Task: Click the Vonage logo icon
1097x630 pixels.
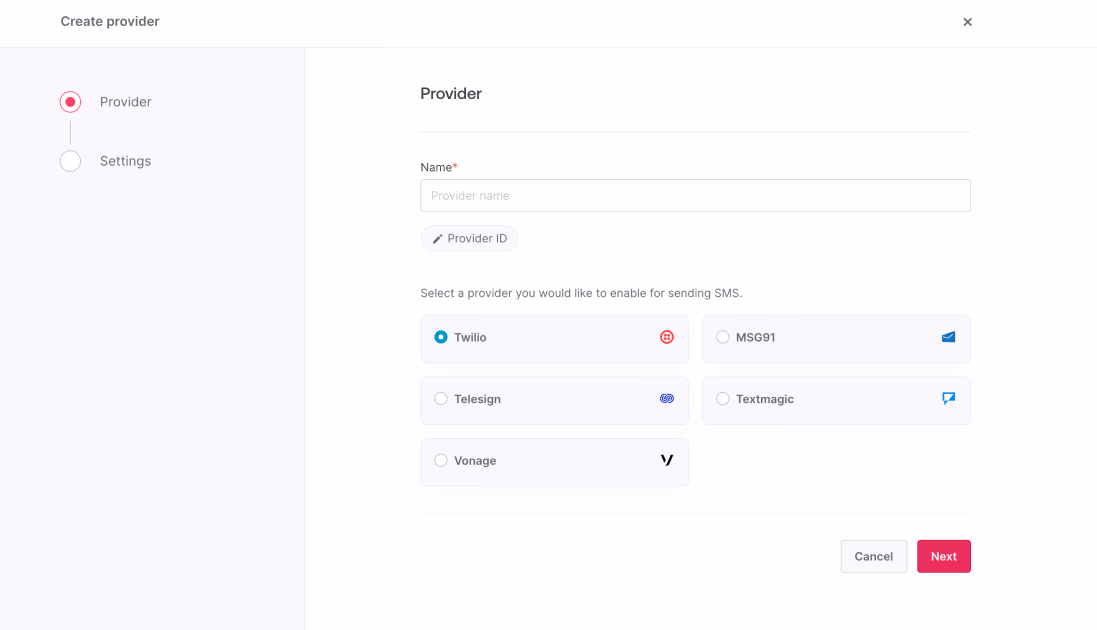Action: [667, 460]
